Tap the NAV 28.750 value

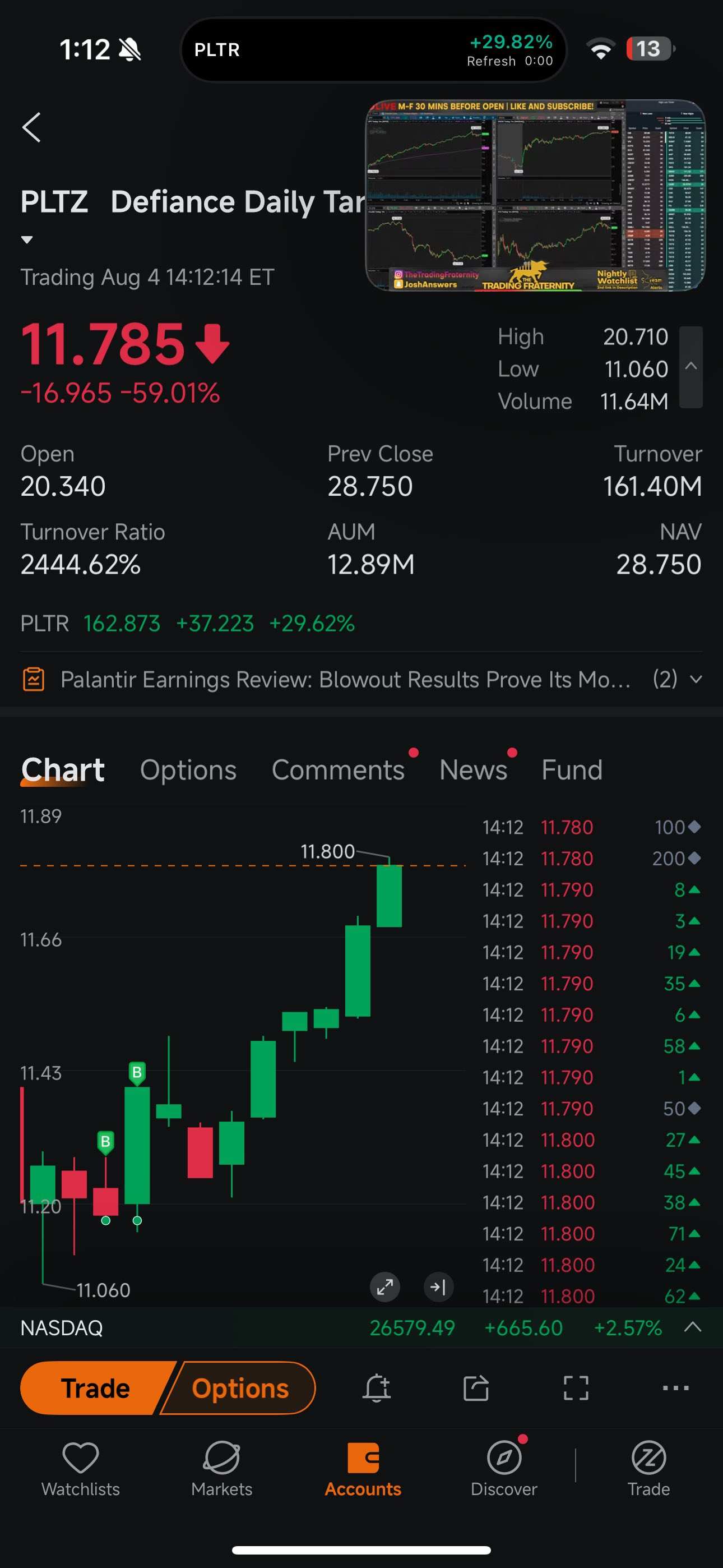tap(659, 565)
